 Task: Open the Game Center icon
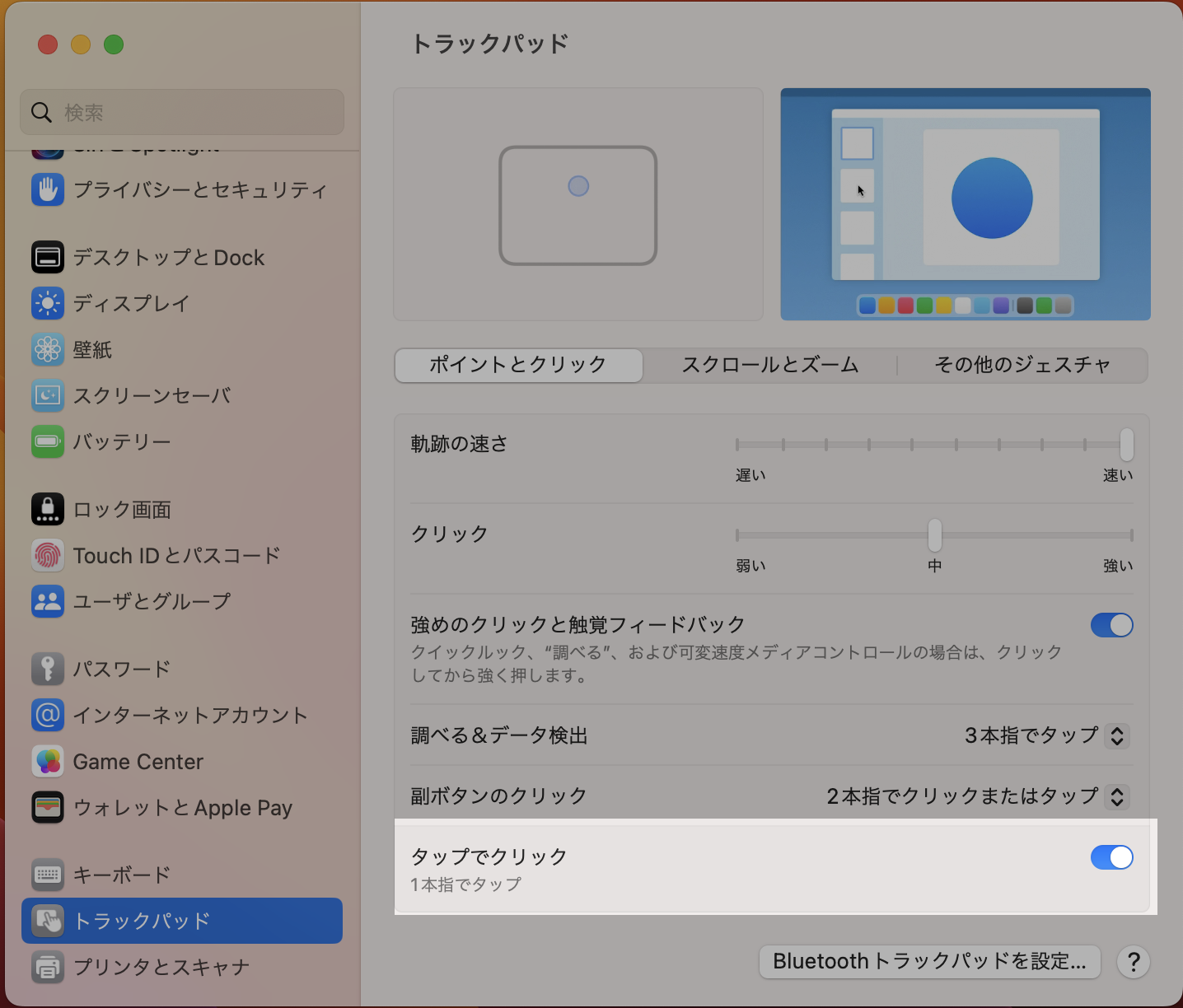click(48, 762)
